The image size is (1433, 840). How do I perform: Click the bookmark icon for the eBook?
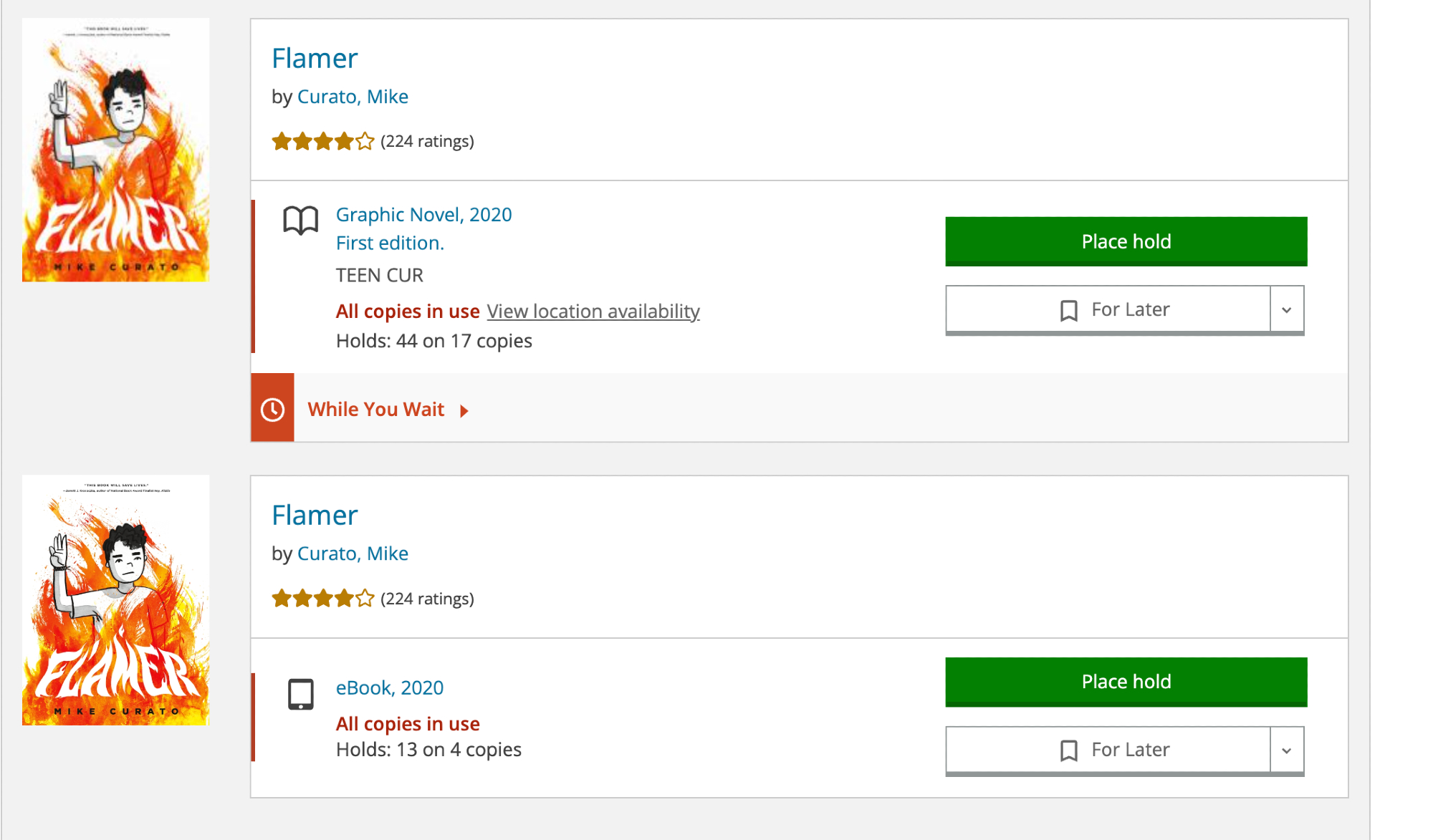(1068, 750)
